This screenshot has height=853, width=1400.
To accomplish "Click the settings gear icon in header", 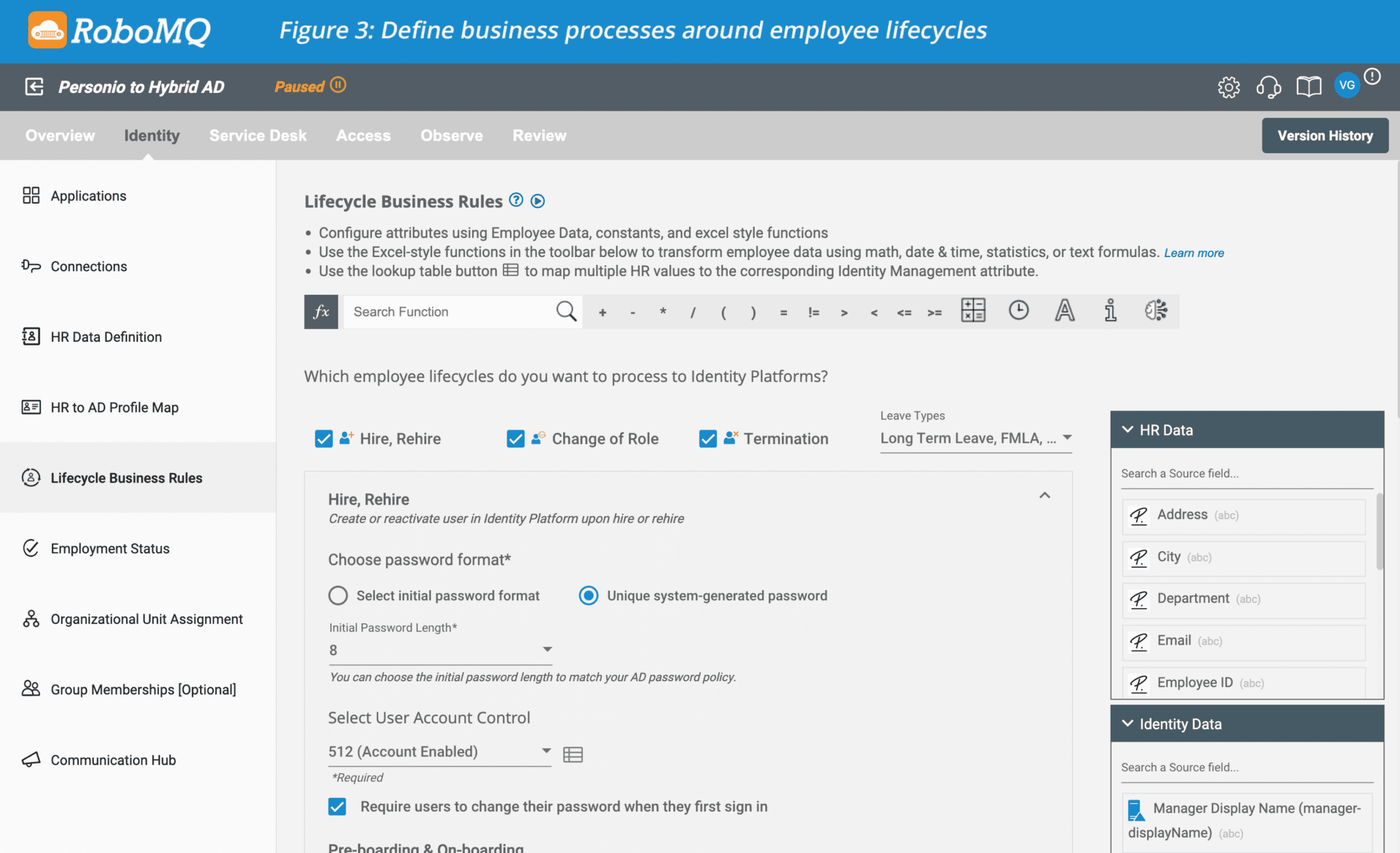I will click(1228, 87).
